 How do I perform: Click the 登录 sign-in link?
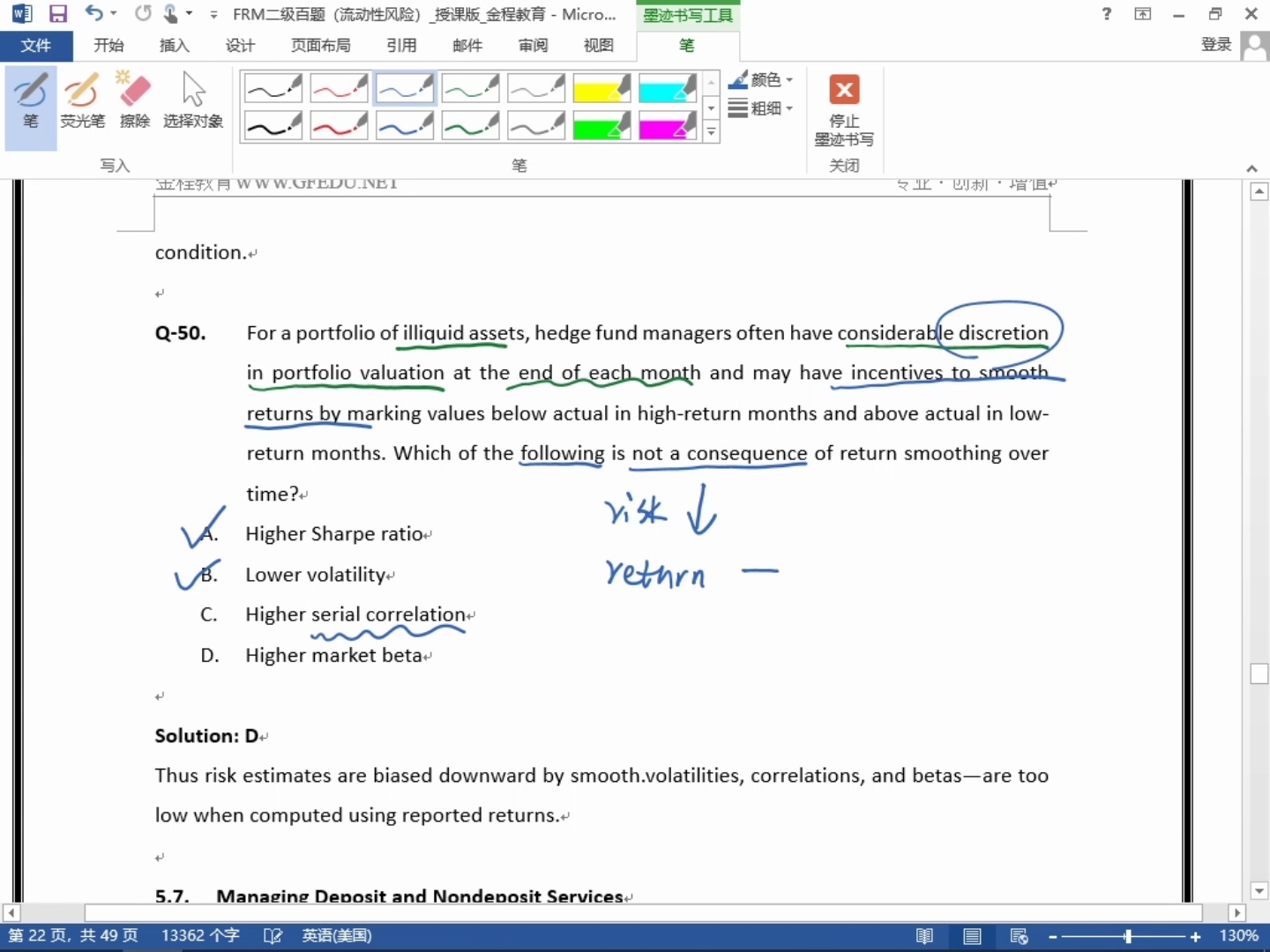coord(1216,45)
